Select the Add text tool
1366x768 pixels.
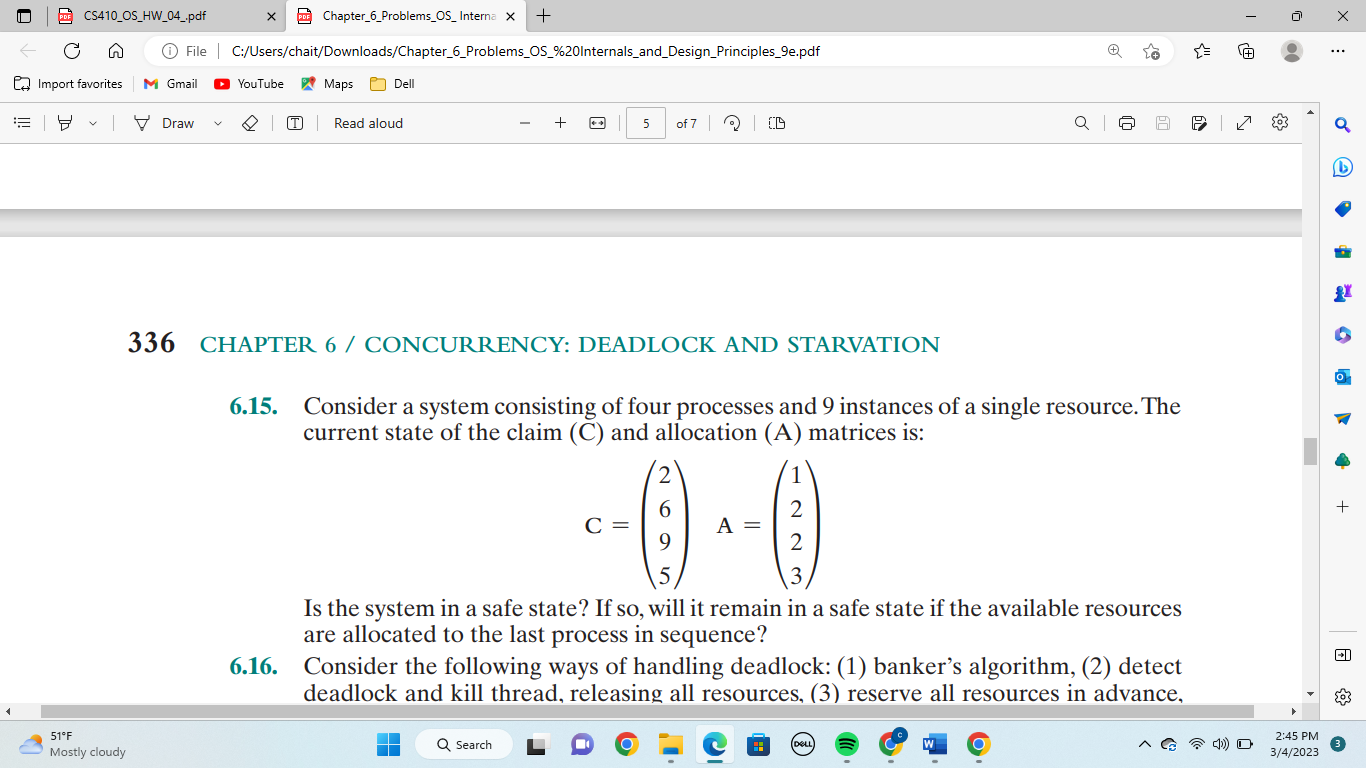click(293, 122)
